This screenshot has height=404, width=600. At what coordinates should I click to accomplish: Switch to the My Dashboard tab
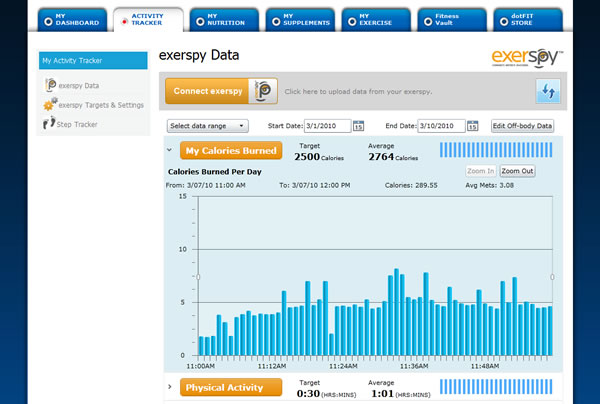tap(70, 19)
